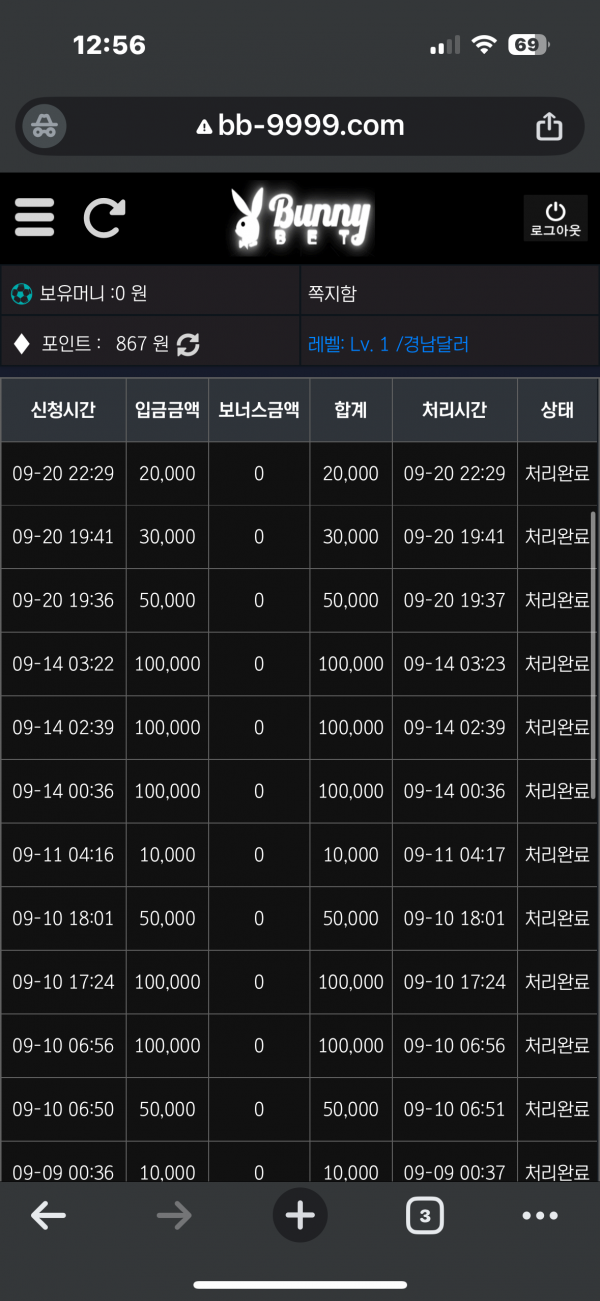Click the 레벨 Lv. 1 link
Image resolution: width=600 pixels, height=1301 pixels.
(388, 344)
